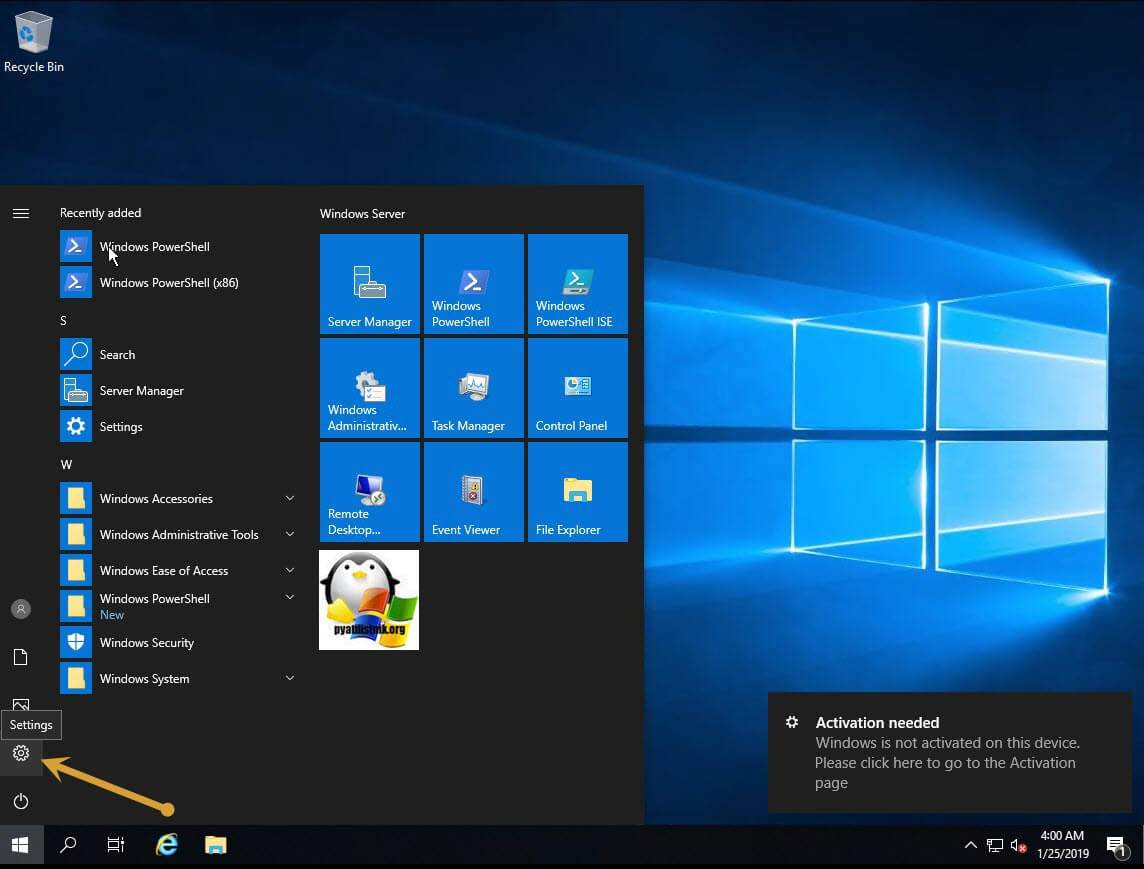Open the Task Manager tile
This screenshot has height=869, width=1144.
point(473,388)
